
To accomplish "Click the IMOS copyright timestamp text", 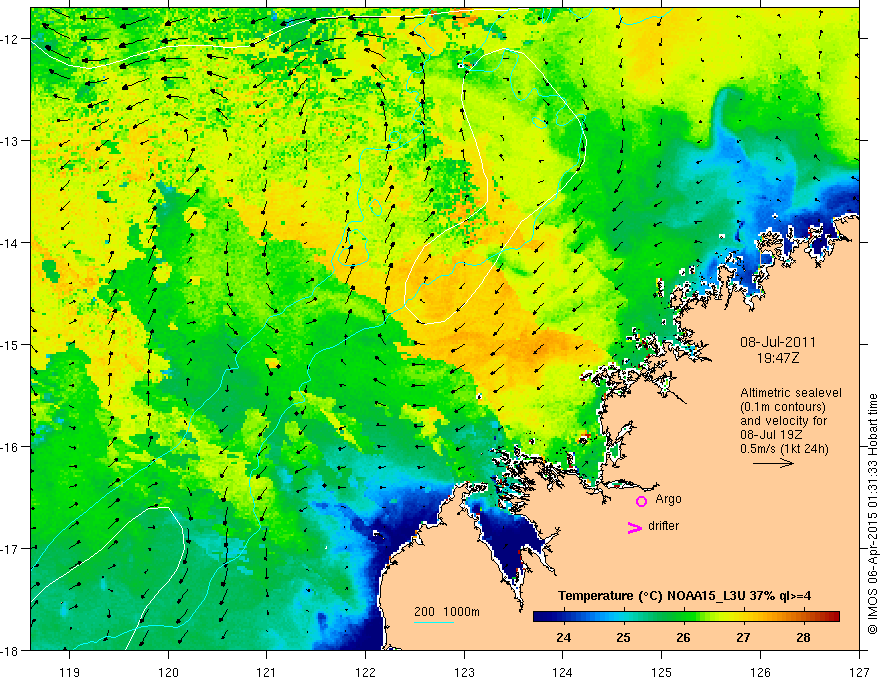I will (872, 514).
